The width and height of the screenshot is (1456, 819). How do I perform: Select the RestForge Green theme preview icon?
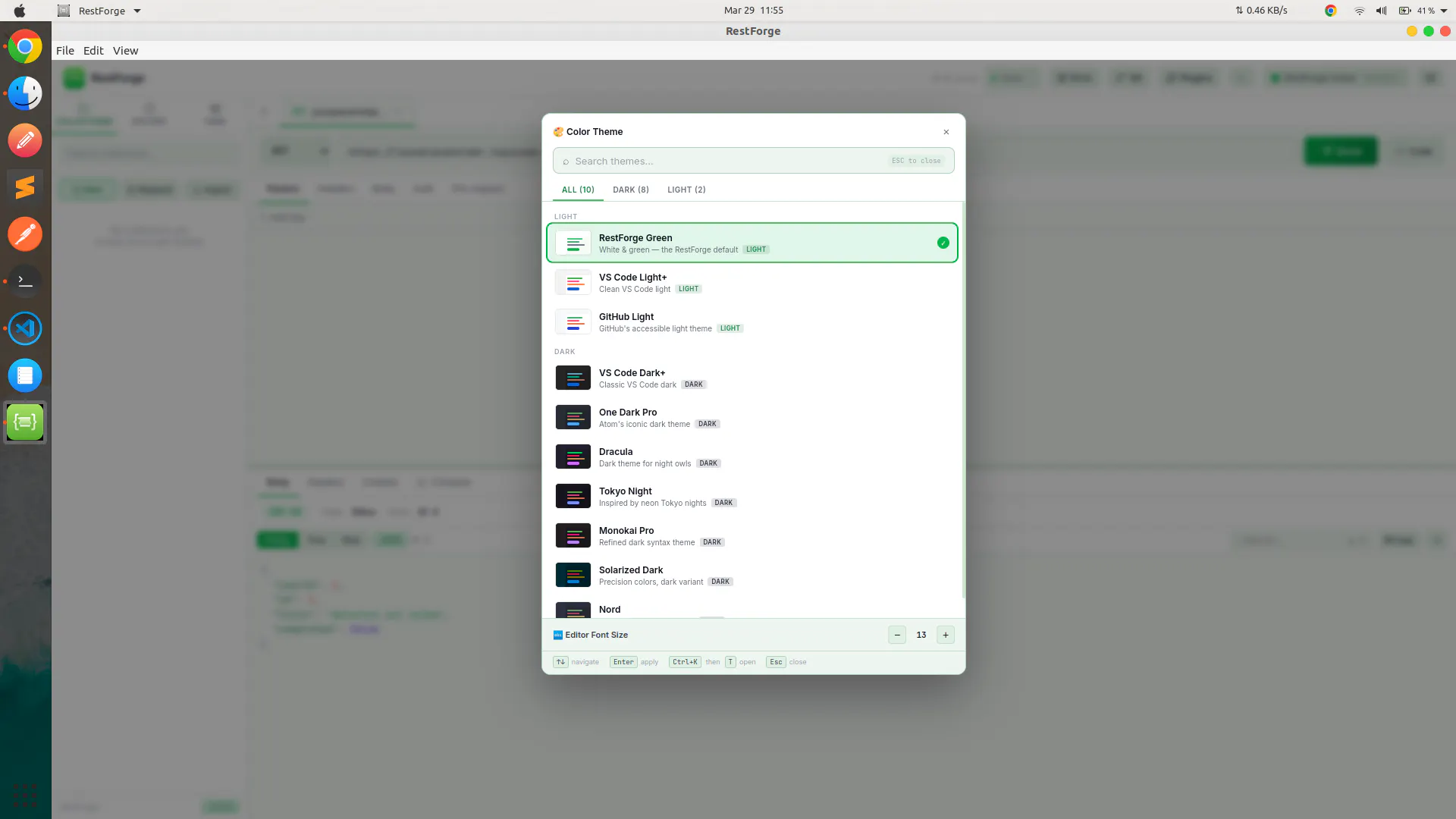tap(573, 243)
